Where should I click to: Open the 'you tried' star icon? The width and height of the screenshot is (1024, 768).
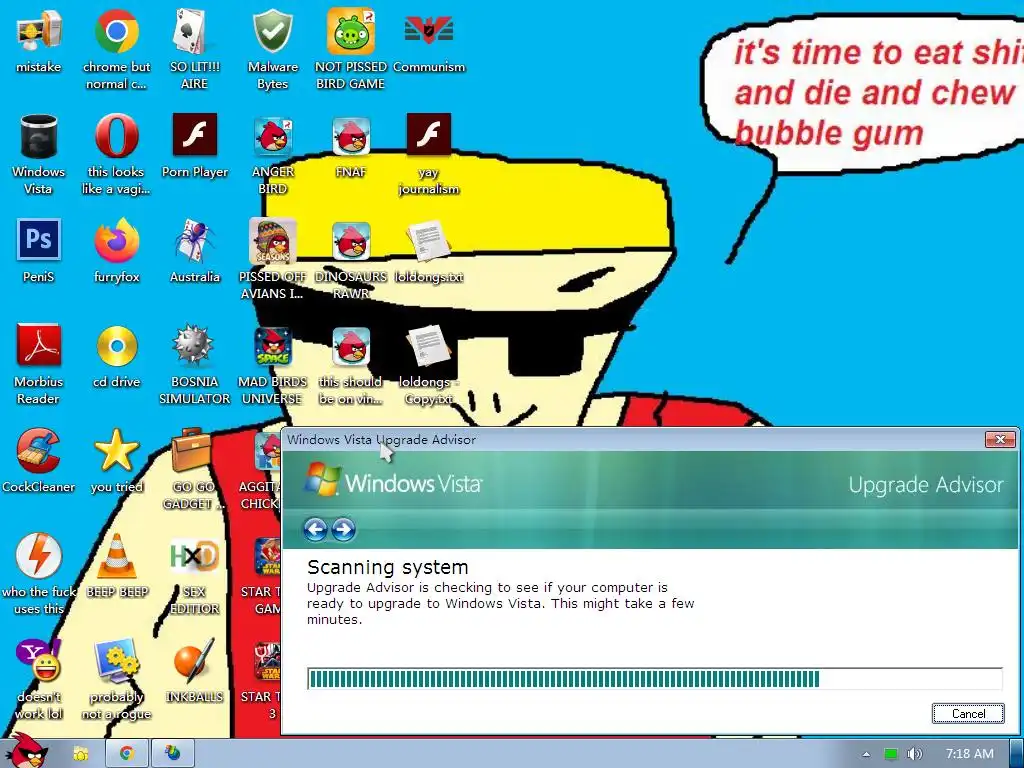pos(116,450)
